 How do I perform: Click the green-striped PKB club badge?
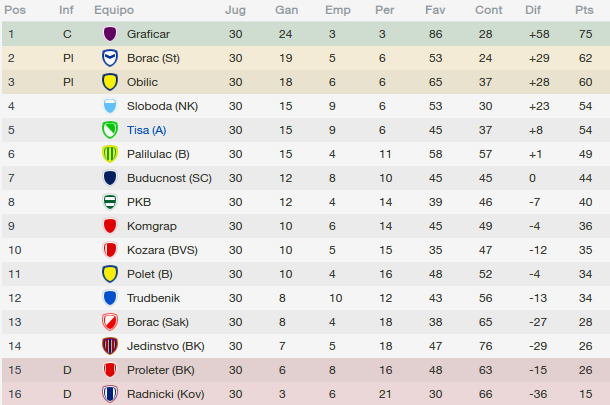(x=110, y=202)
